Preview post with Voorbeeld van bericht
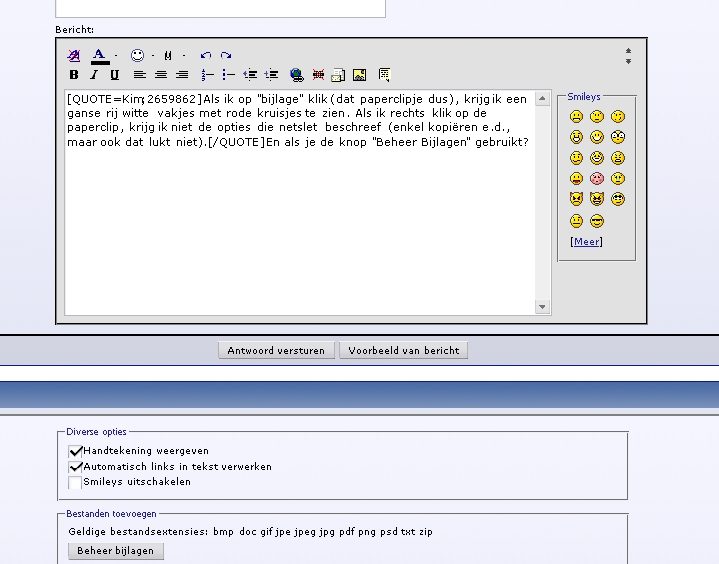719x564 pixels. coord(403,350)
